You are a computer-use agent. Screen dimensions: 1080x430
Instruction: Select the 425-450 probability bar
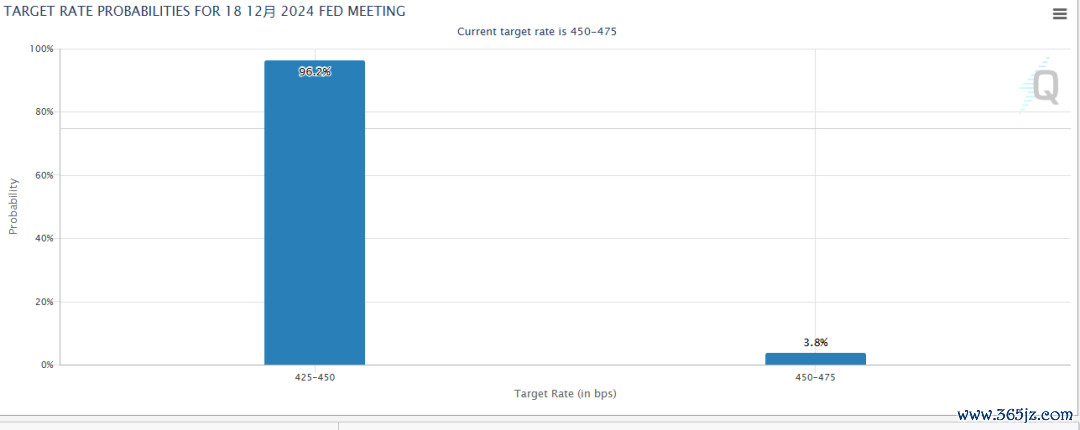315,212
